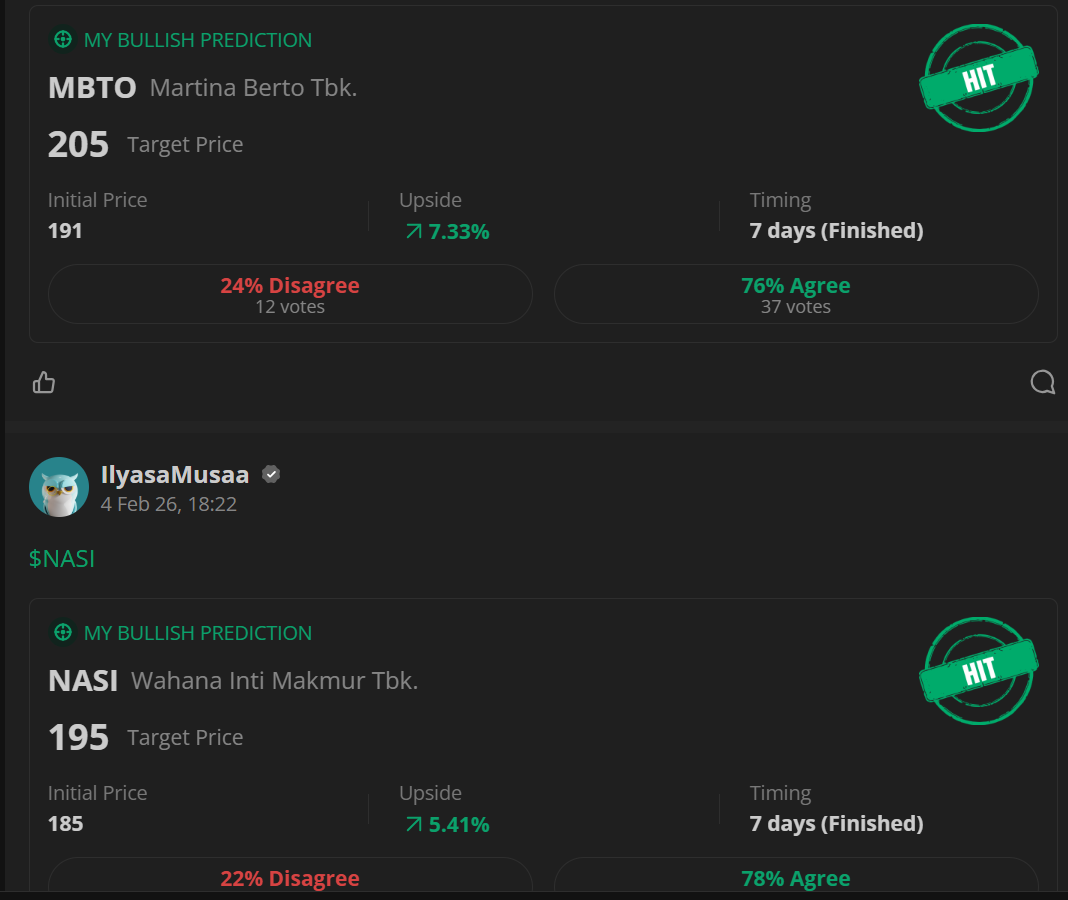Click the $NASI ticker link
The image size is (1068, 900).
[x=62, y=558]
